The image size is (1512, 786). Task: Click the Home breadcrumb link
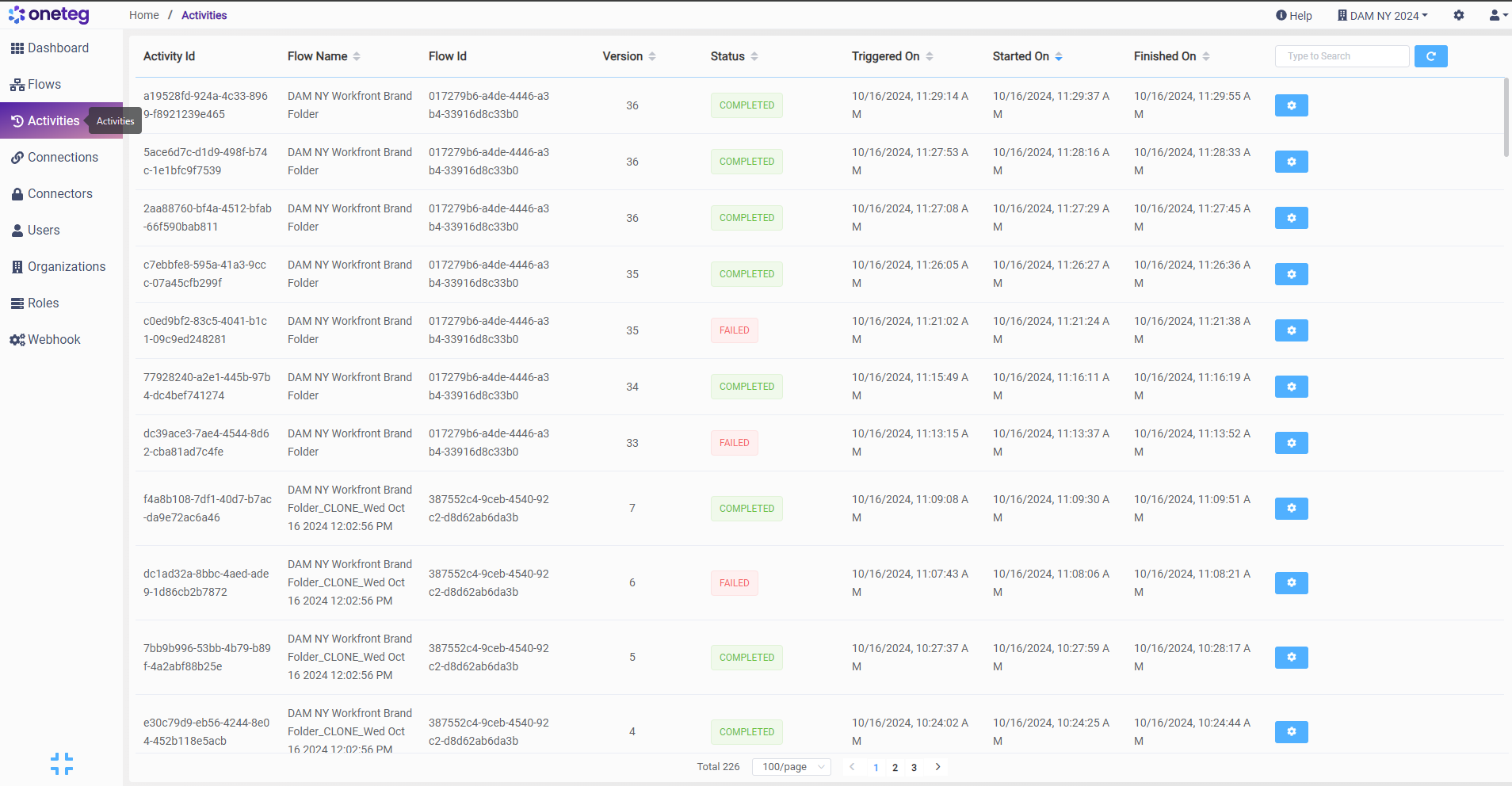[143, 15]
